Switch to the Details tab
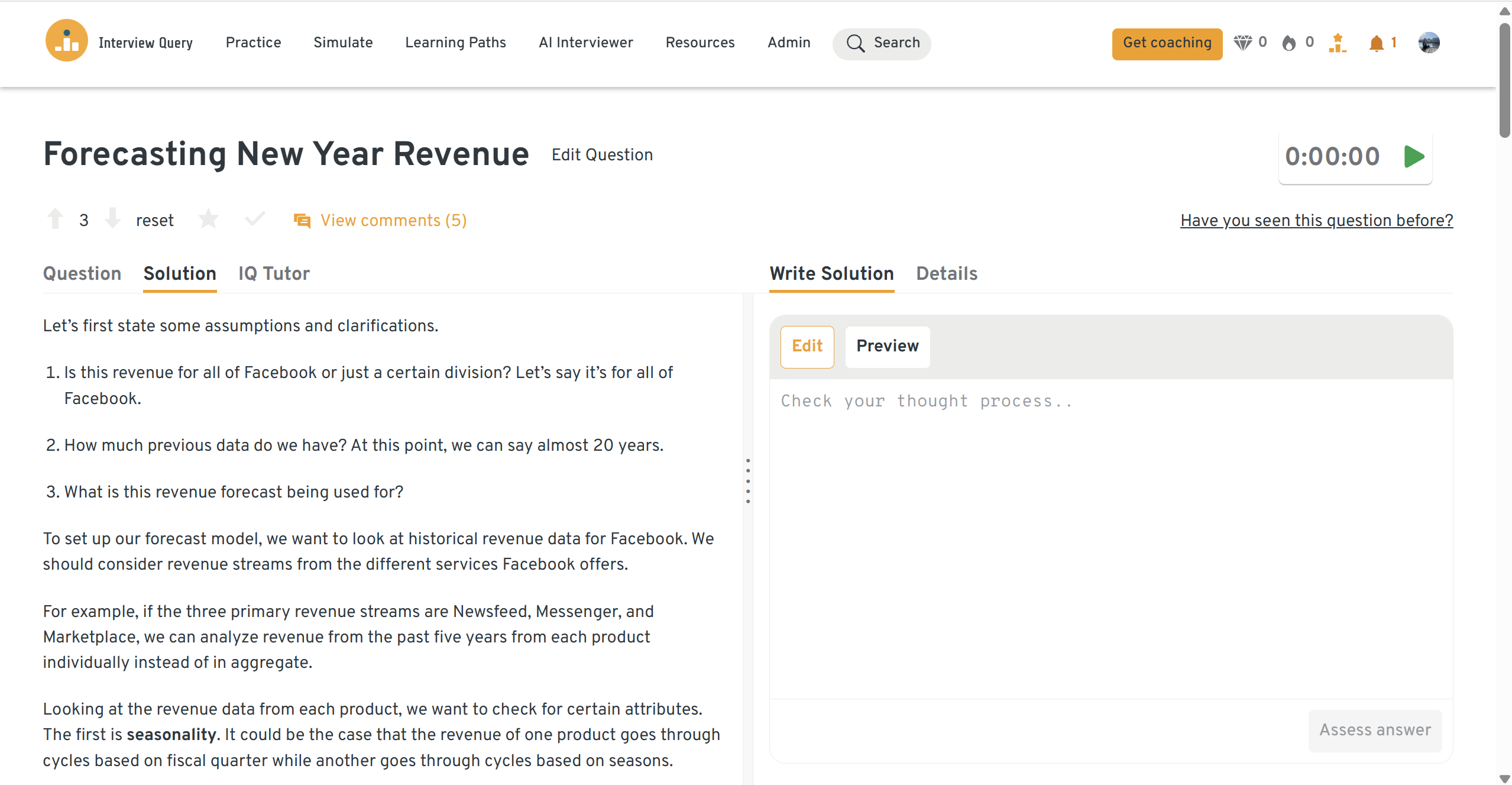Viewport: 1512px width, 785px height. [x=946, y=274]
